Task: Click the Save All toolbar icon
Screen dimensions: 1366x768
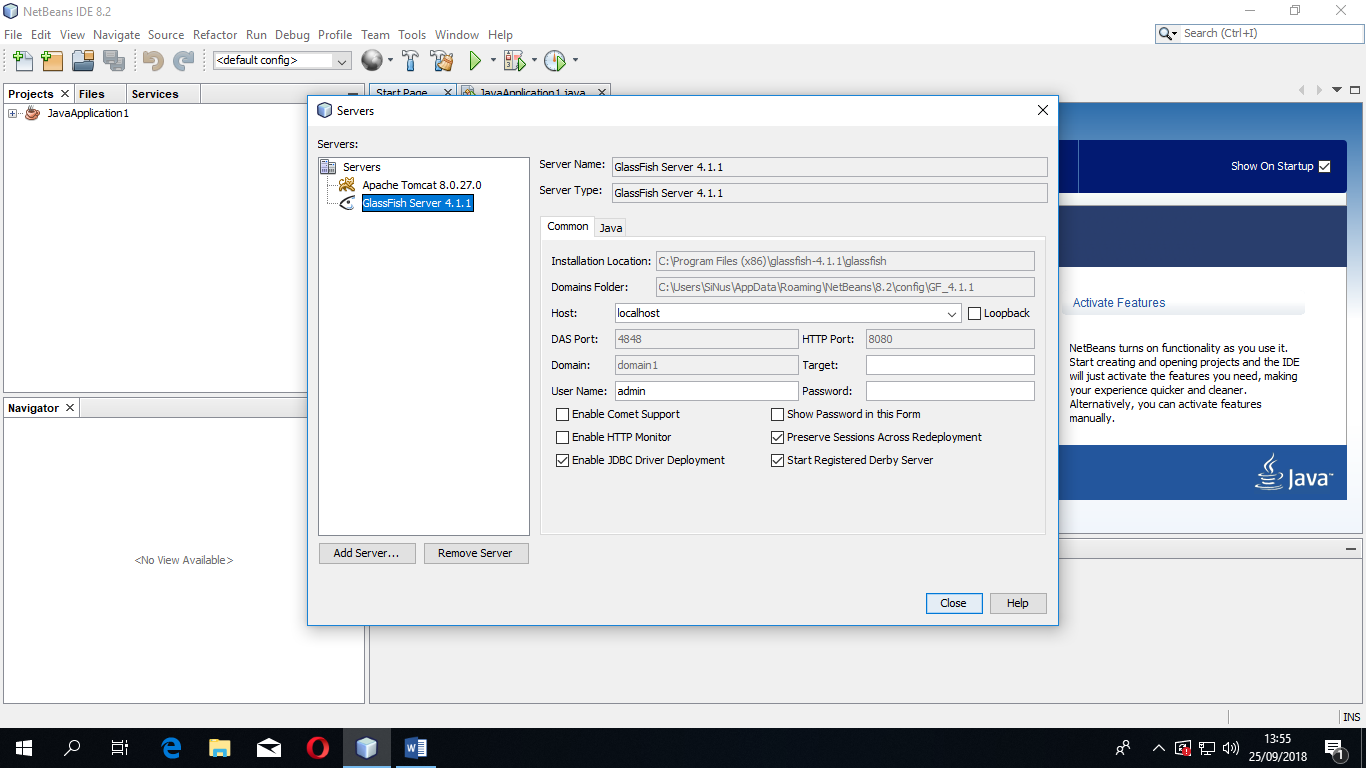Action: coord(113,61)
